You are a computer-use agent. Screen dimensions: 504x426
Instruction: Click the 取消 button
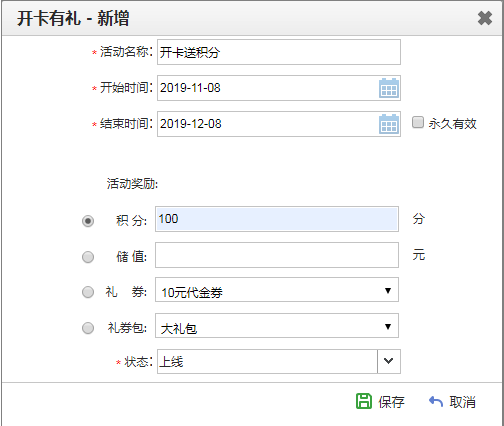pyautogui.click(x=452, y=401)
